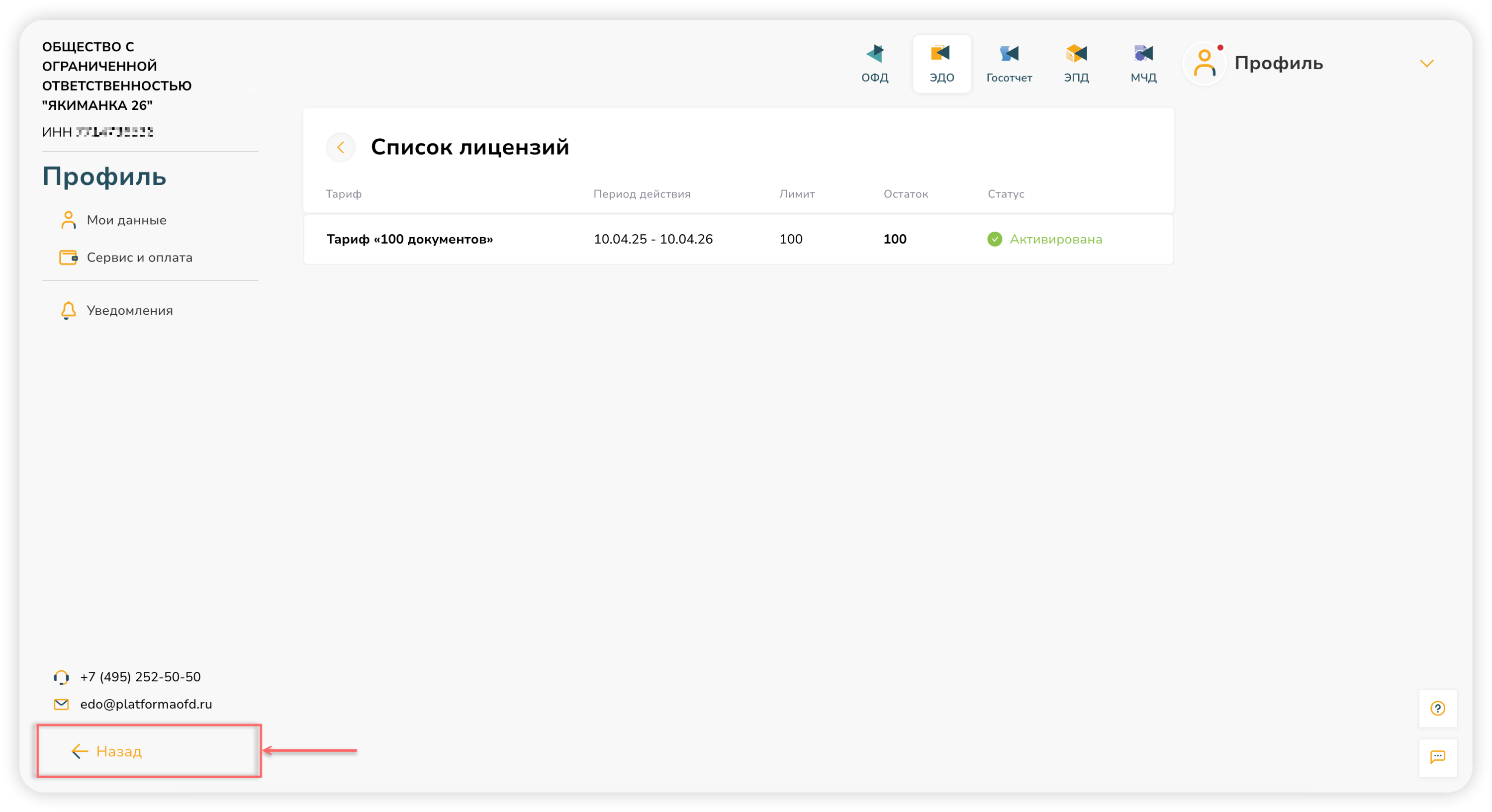Click the profile avatar icon
The width and height of the screenshot is (1492, 812).
pyautogui.click(x=1205, y=63)
